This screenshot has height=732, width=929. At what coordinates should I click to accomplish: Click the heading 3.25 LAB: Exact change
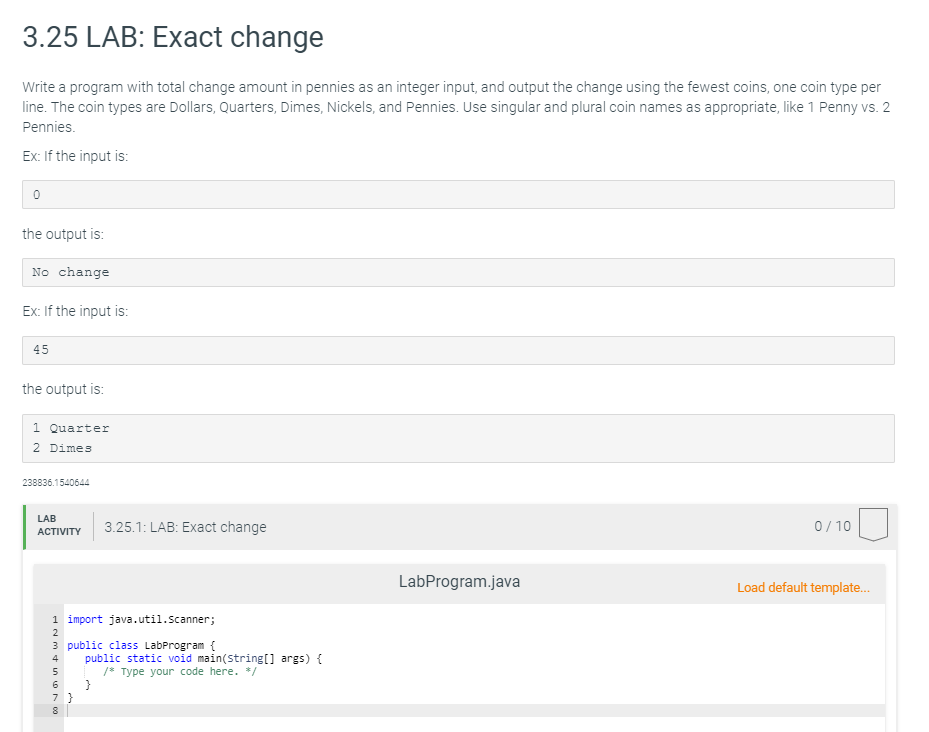pyautogui.click(x=171, y=37)
